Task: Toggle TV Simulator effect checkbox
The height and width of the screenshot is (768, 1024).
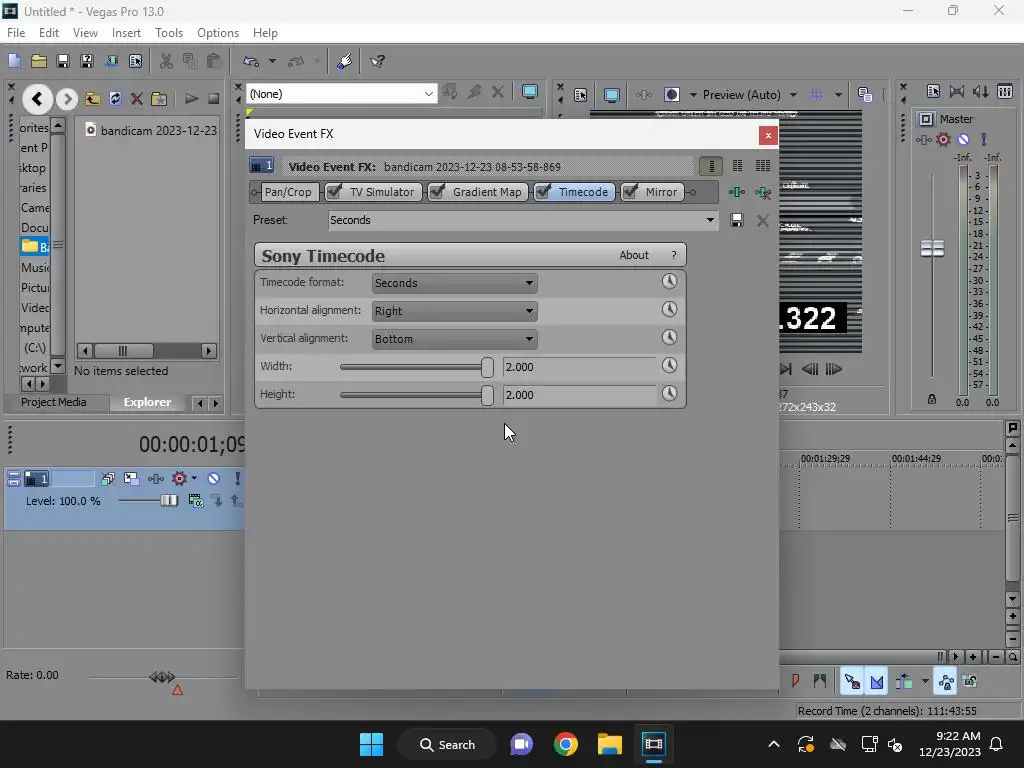Action: coord(334,191)
